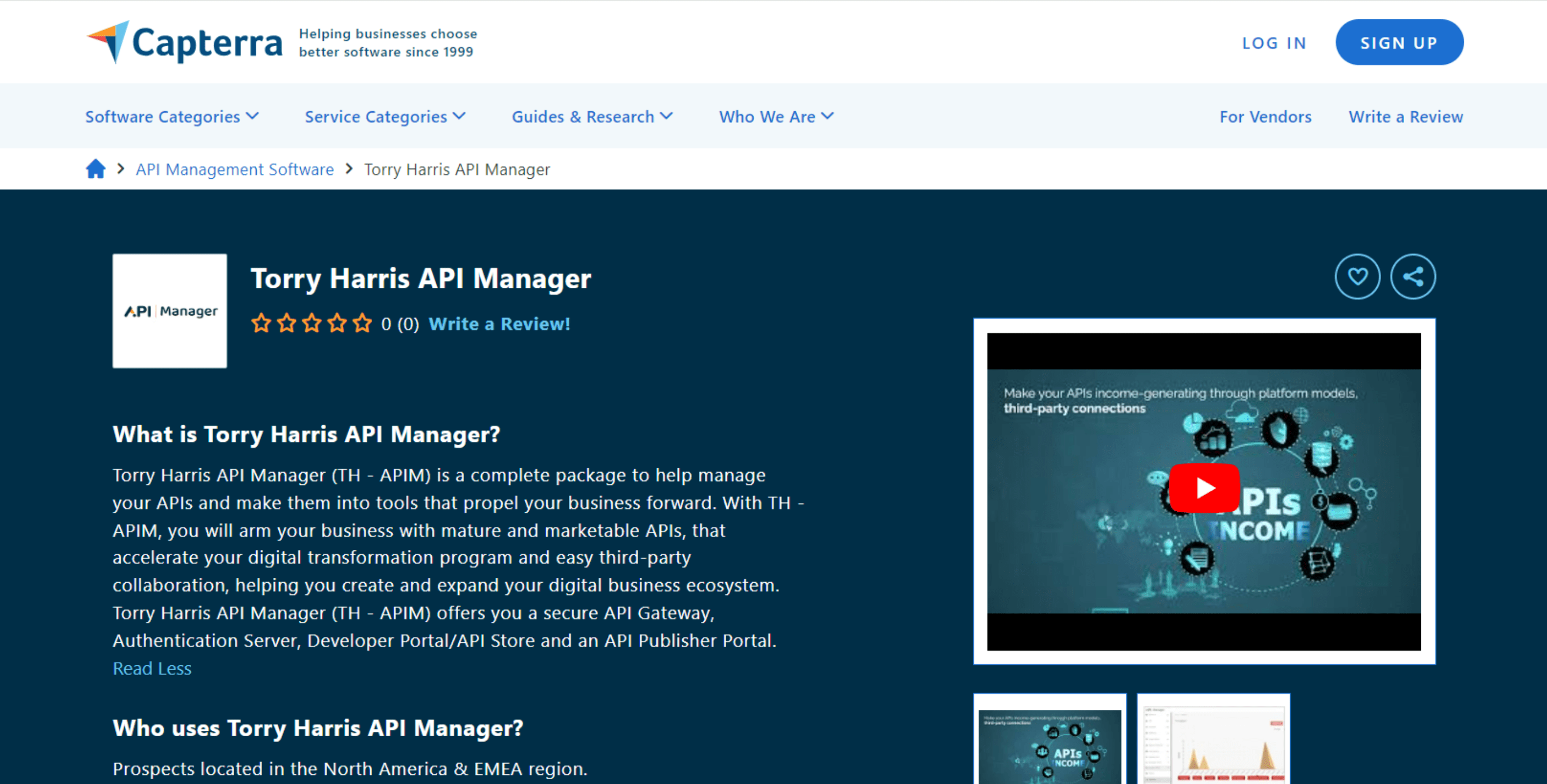Viewport: 1547px width, 784px height.
Task: Save product with the heart icon
Action: [x=1357, y=276]
